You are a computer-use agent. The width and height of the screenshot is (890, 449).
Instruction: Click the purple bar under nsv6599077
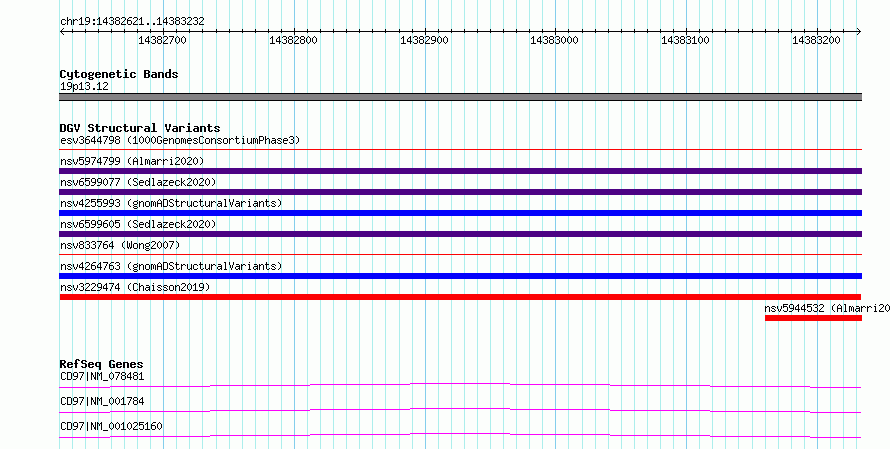[x=460, y=192]
